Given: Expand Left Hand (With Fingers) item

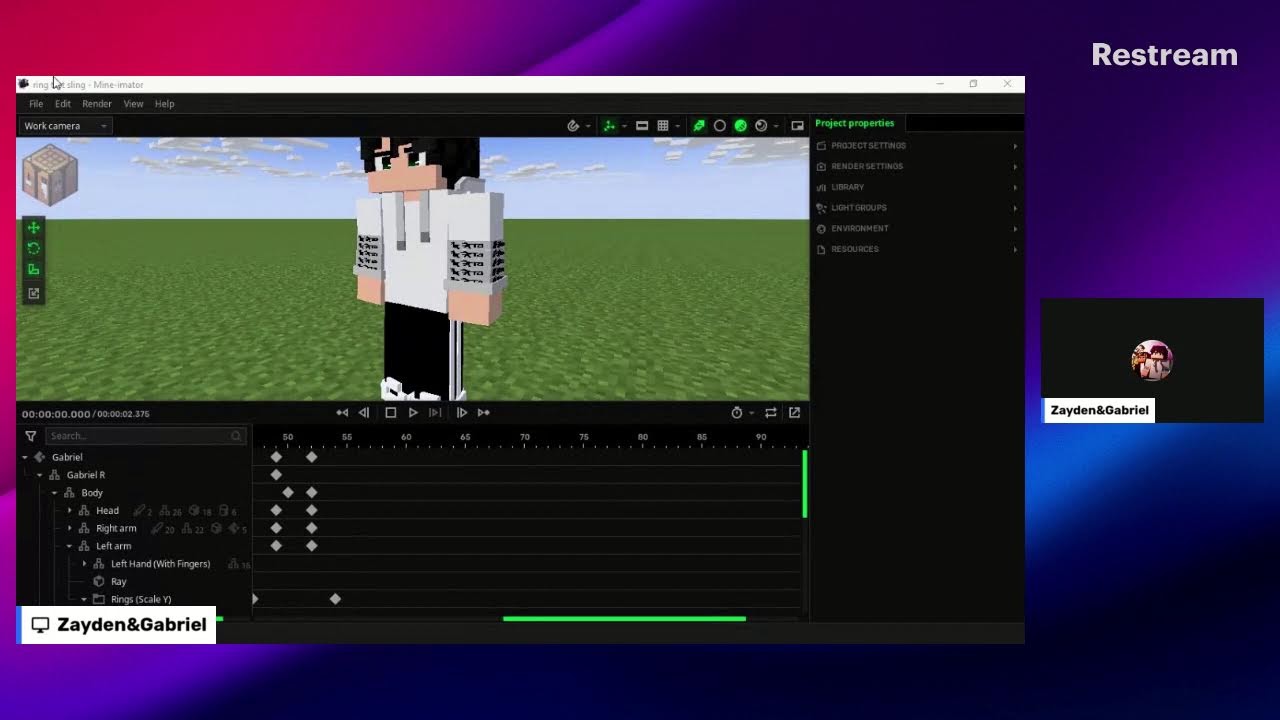Looking at the screenshot, I should tap(85, 564).
